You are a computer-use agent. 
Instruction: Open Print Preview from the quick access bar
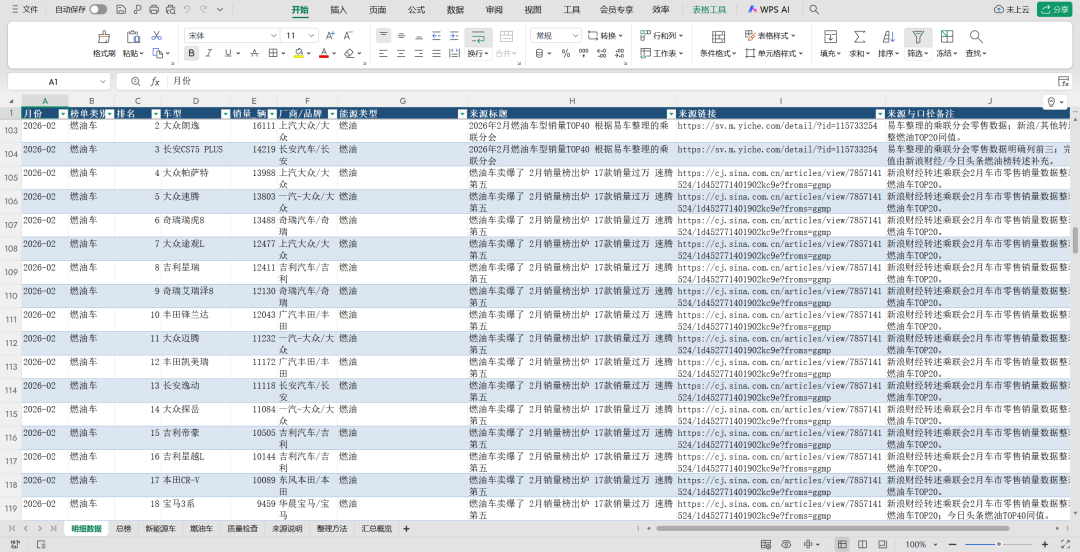point(170,10)
